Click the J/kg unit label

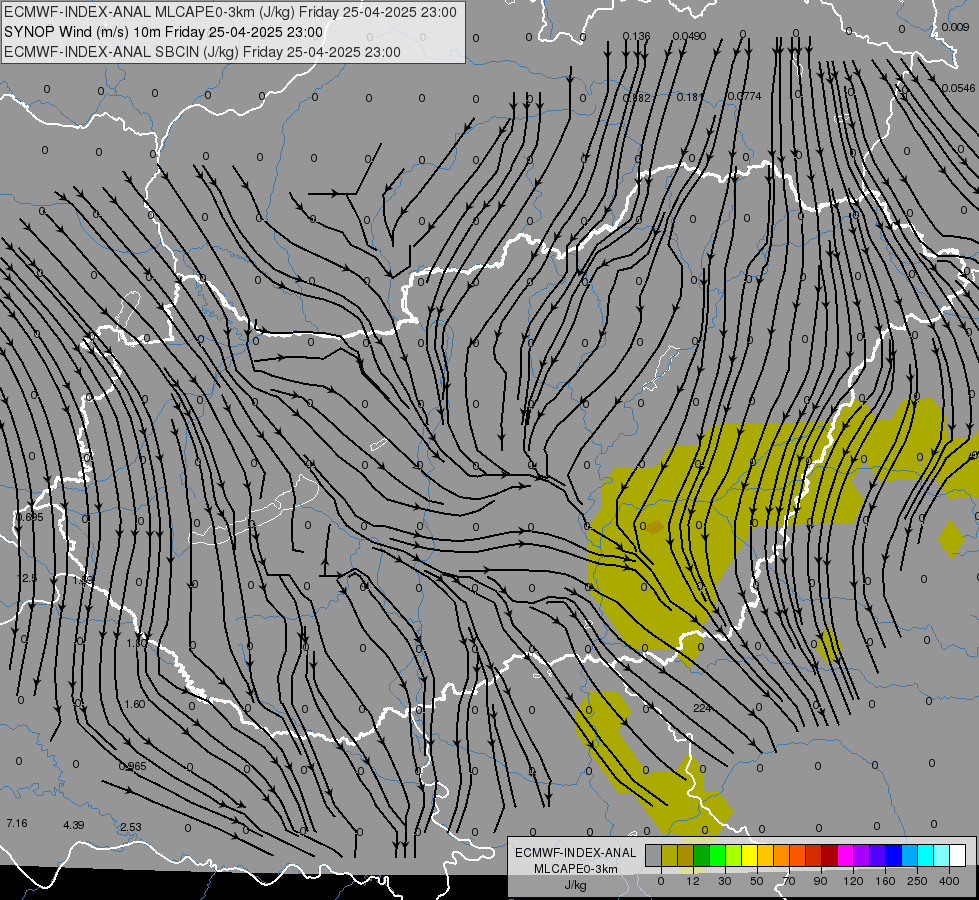pyautogui.click(x=576, y=885)
